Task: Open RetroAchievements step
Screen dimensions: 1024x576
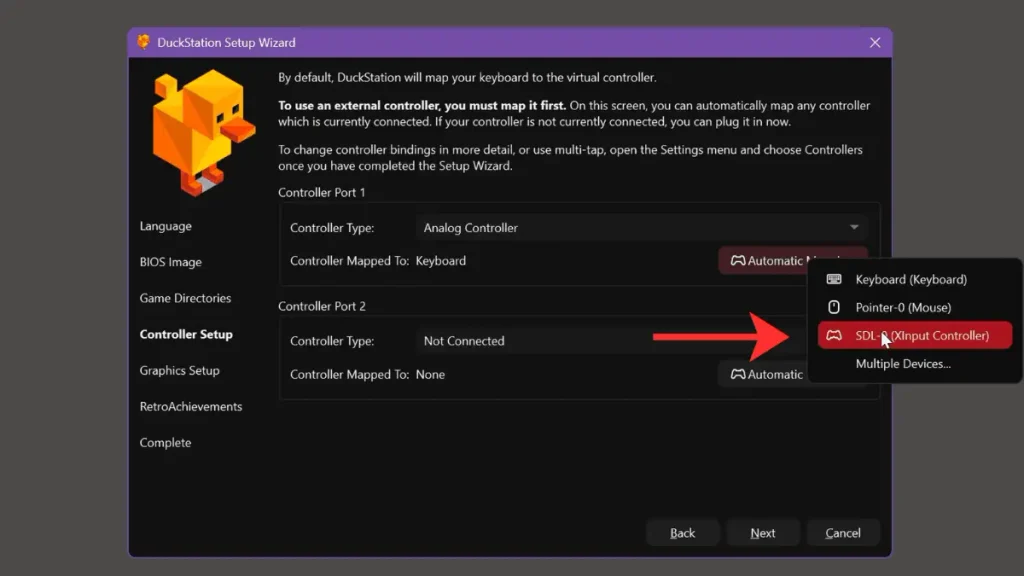Action: tap(191, 406)
